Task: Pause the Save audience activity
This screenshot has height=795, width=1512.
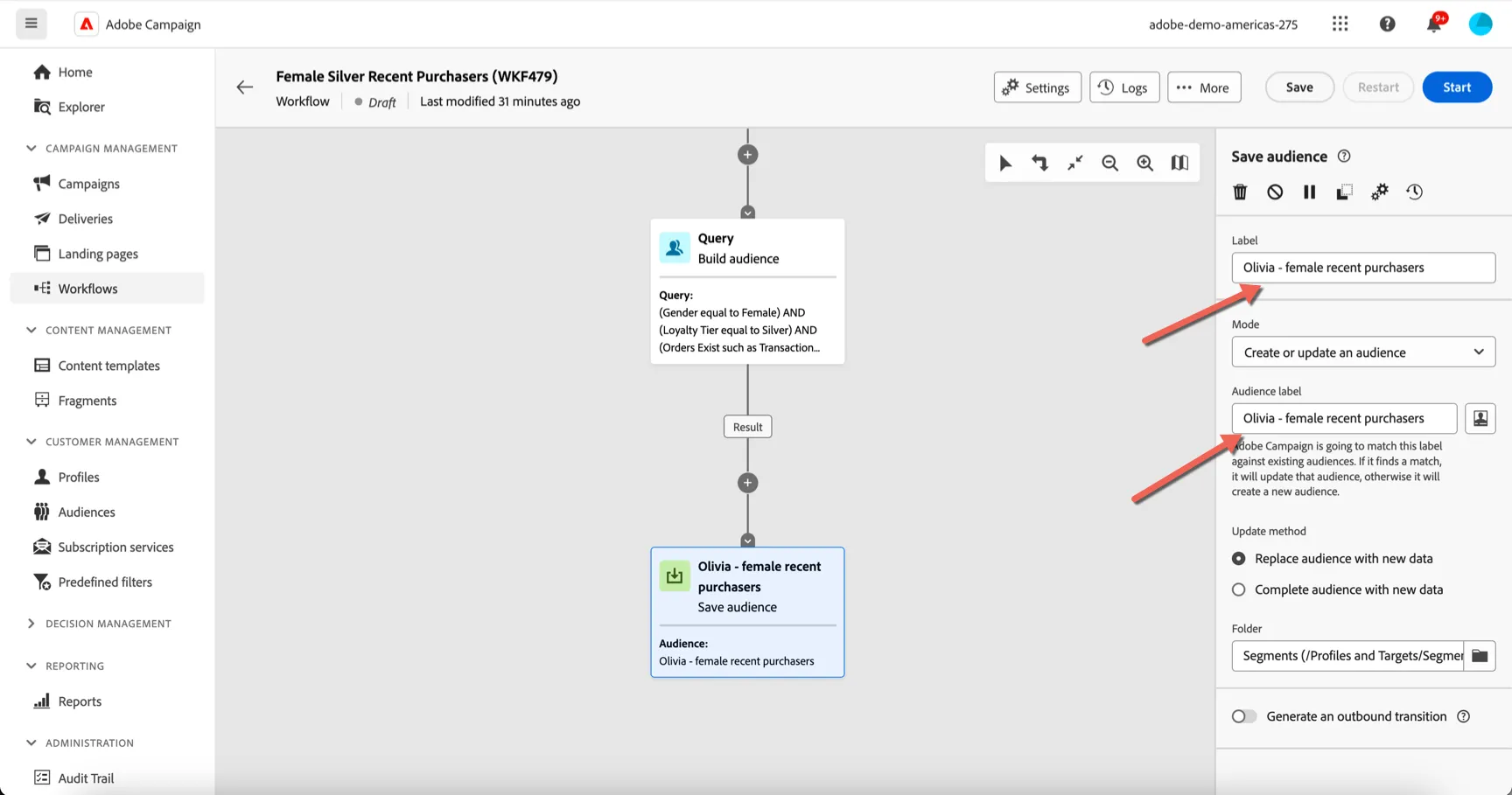Action: 1309,192
